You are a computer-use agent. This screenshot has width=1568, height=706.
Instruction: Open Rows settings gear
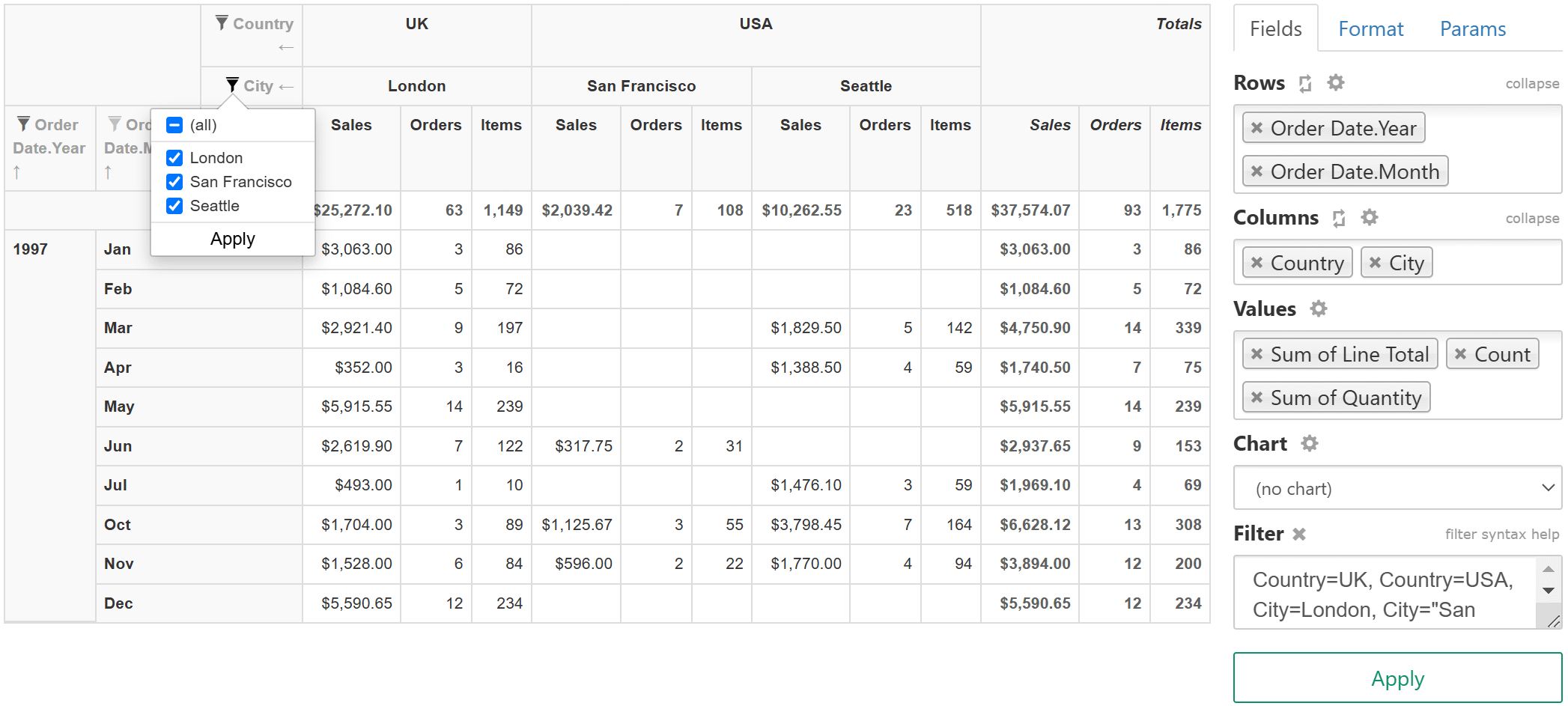coord(1336,82)
